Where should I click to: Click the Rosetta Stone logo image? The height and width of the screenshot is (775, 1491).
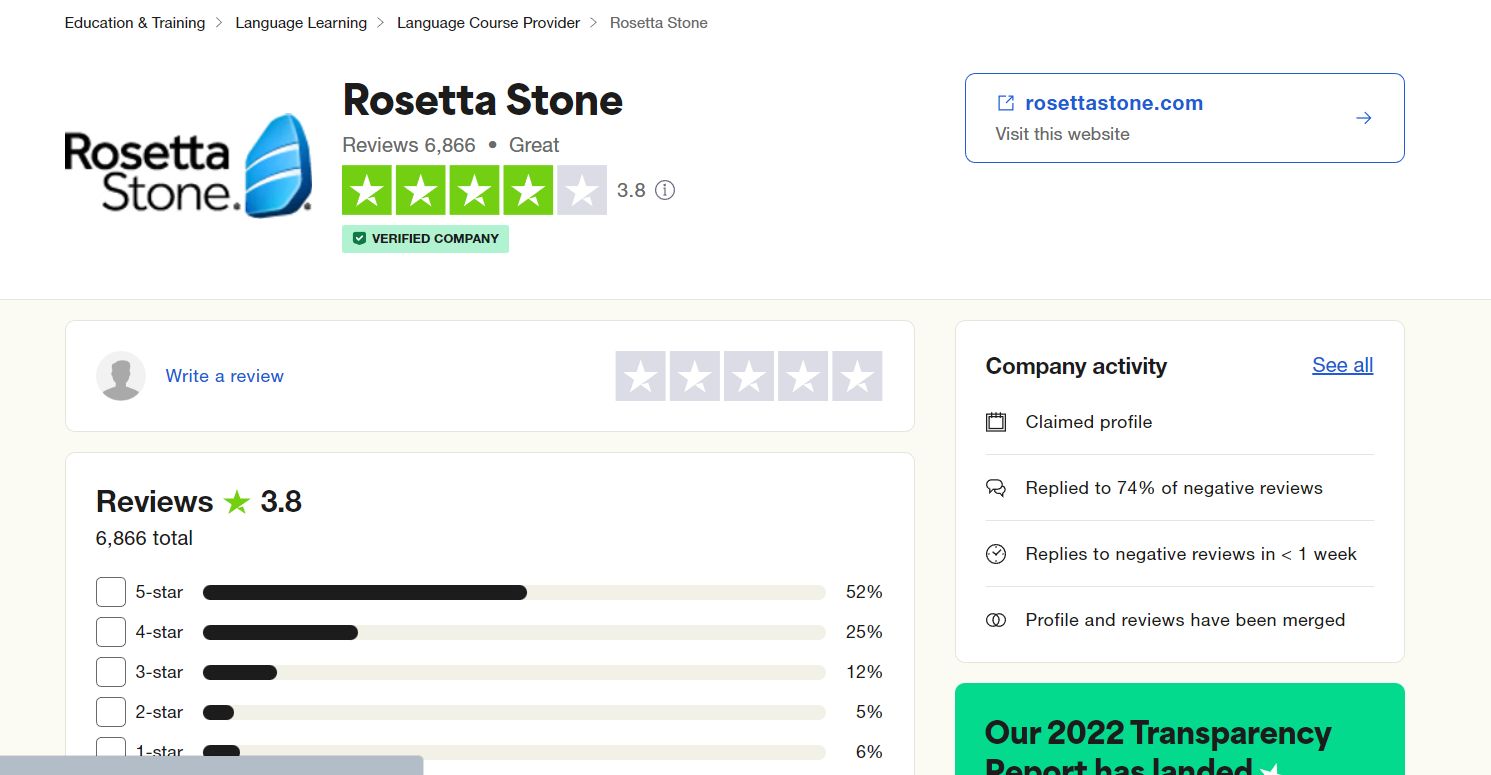(x=188, y=166)
